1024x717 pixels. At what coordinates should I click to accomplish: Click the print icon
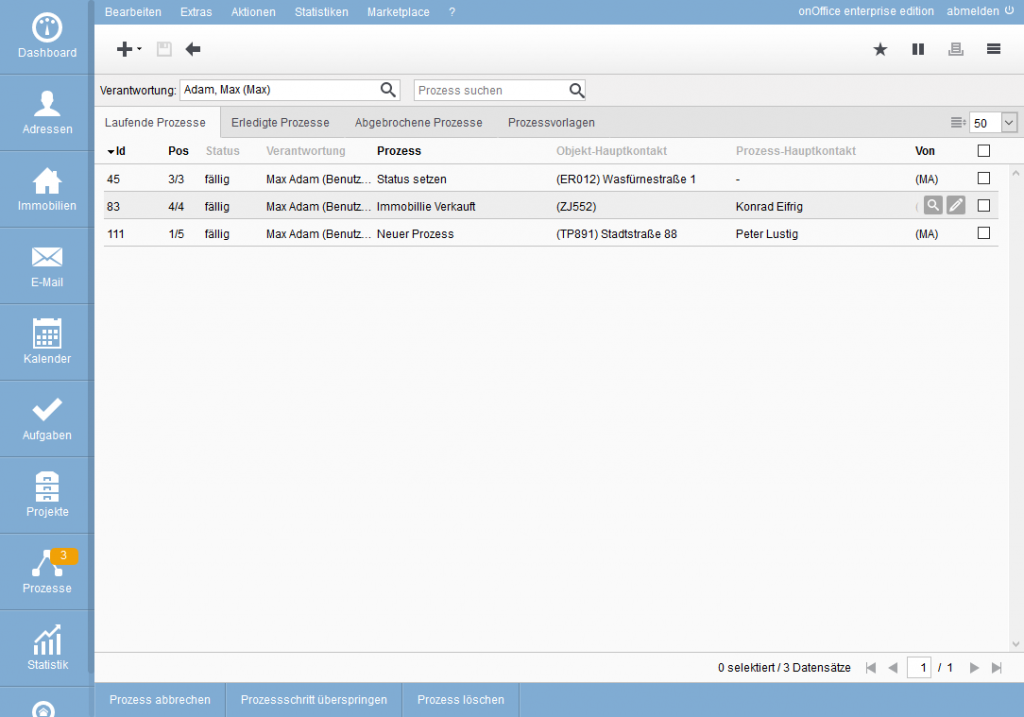[x=955, y=49]
